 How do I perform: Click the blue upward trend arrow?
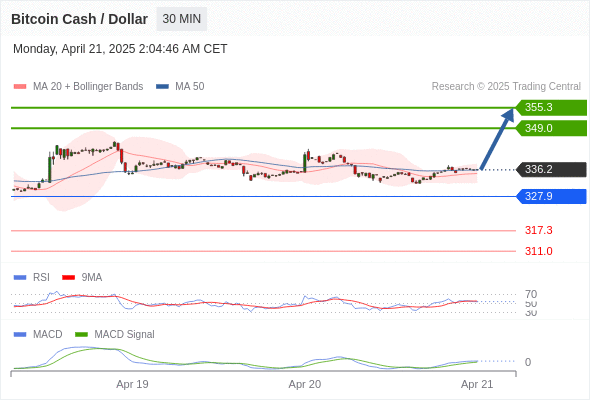497,139
